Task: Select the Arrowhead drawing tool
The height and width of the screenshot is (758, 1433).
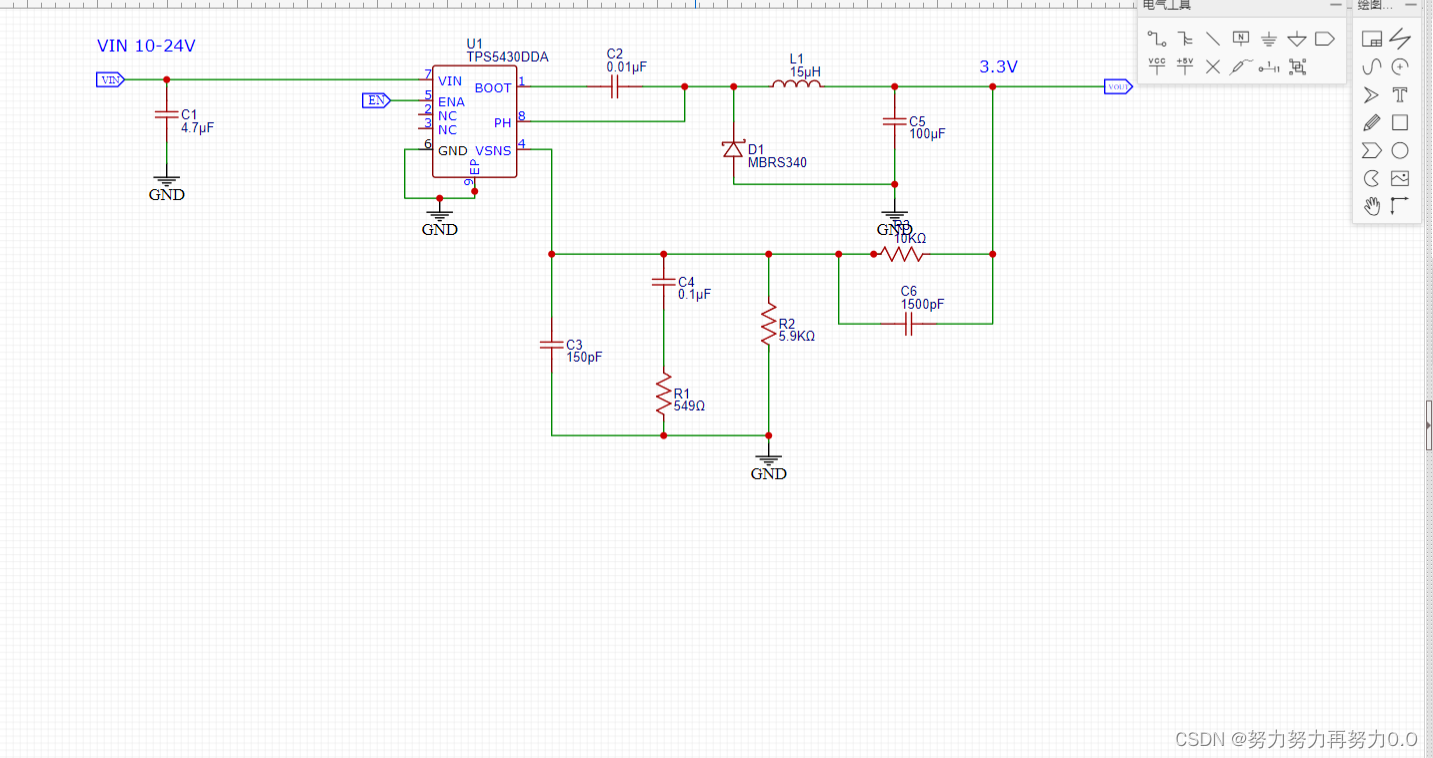Action: (1372, 95)
